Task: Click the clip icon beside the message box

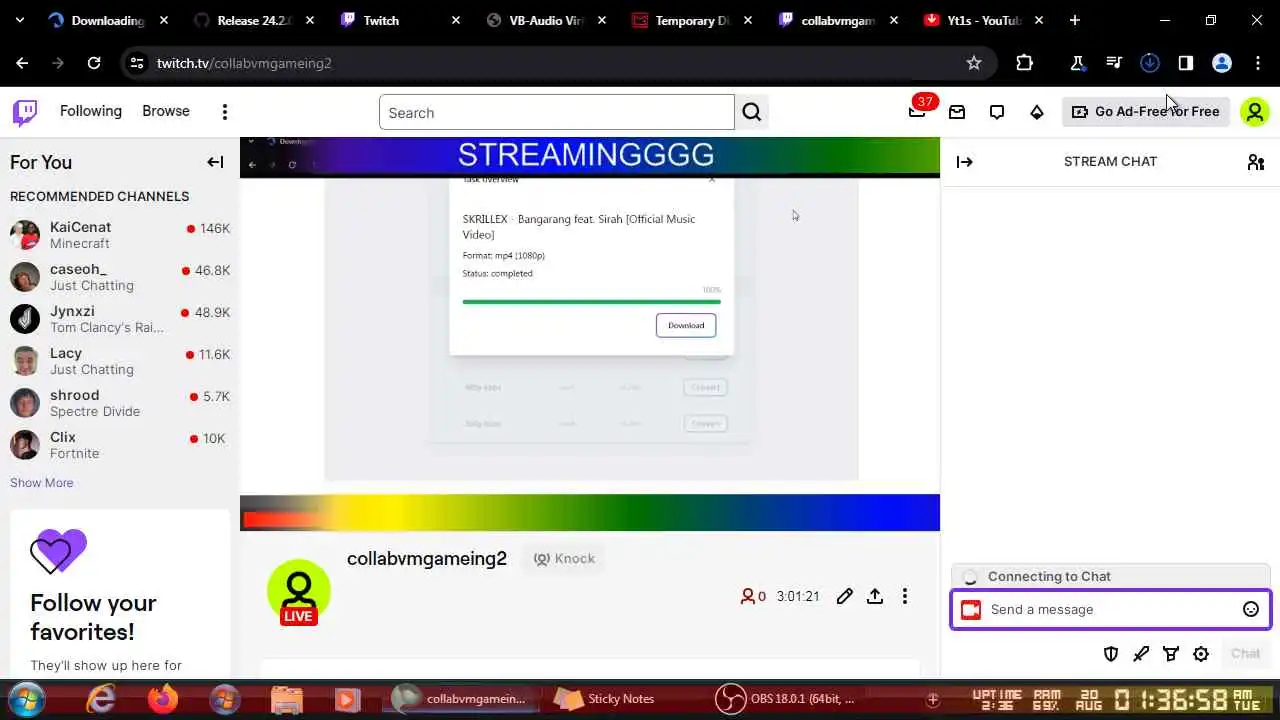Action: [x=970, y=610]
